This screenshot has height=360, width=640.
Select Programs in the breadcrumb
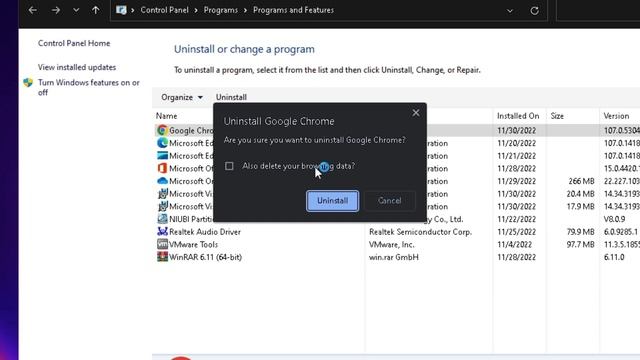point(220,10)
